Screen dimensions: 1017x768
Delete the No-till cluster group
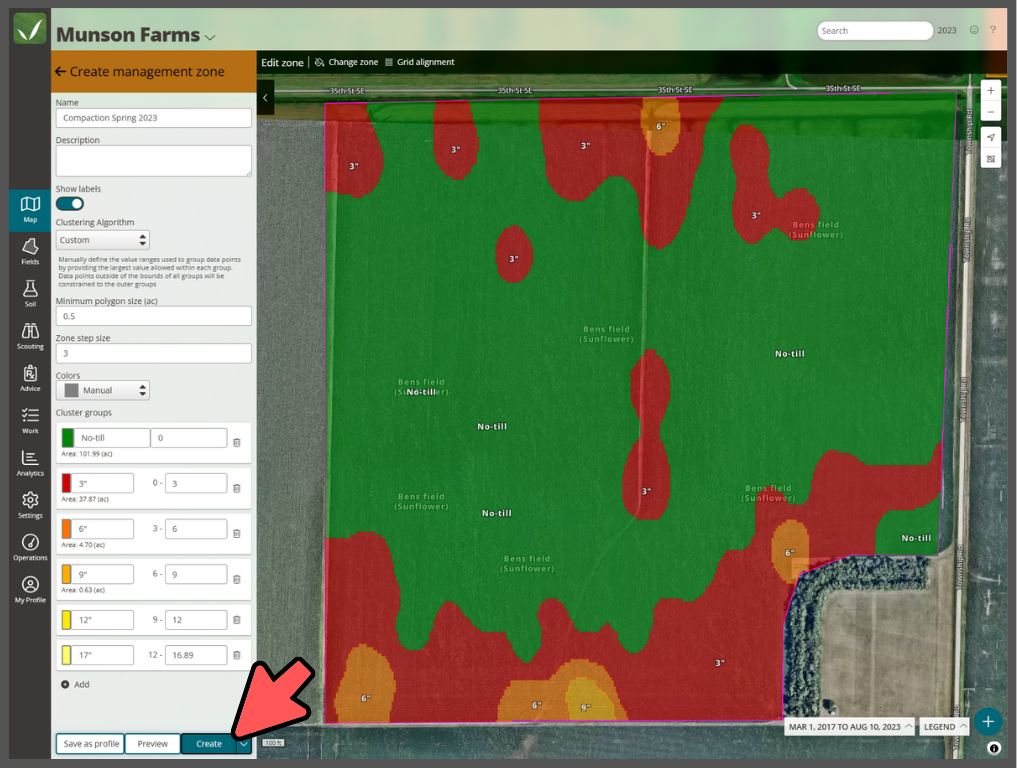pyautogui.click(x=237, y=442)
